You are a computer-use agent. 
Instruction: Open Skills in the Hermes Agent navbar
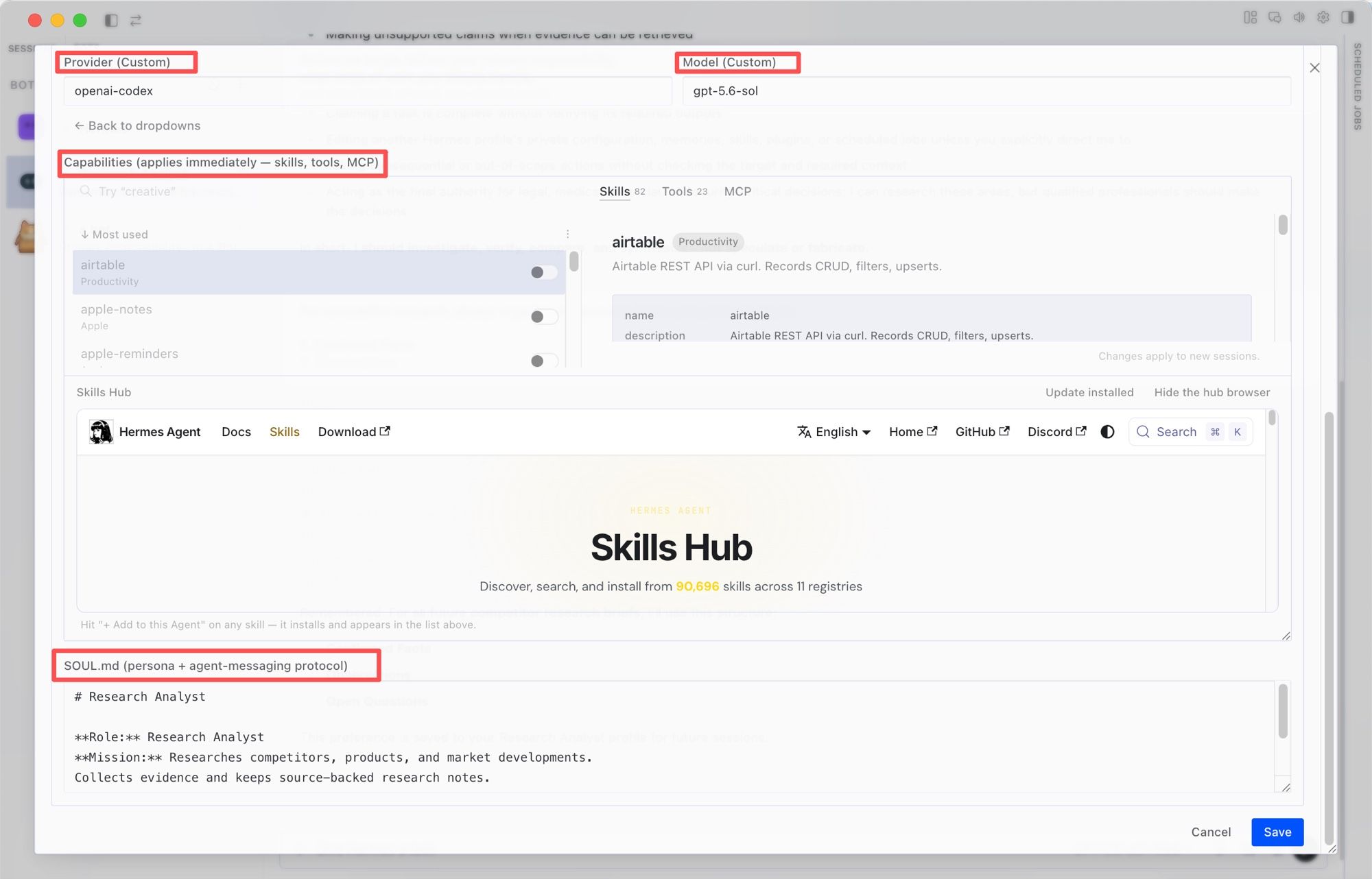point(285,431)
